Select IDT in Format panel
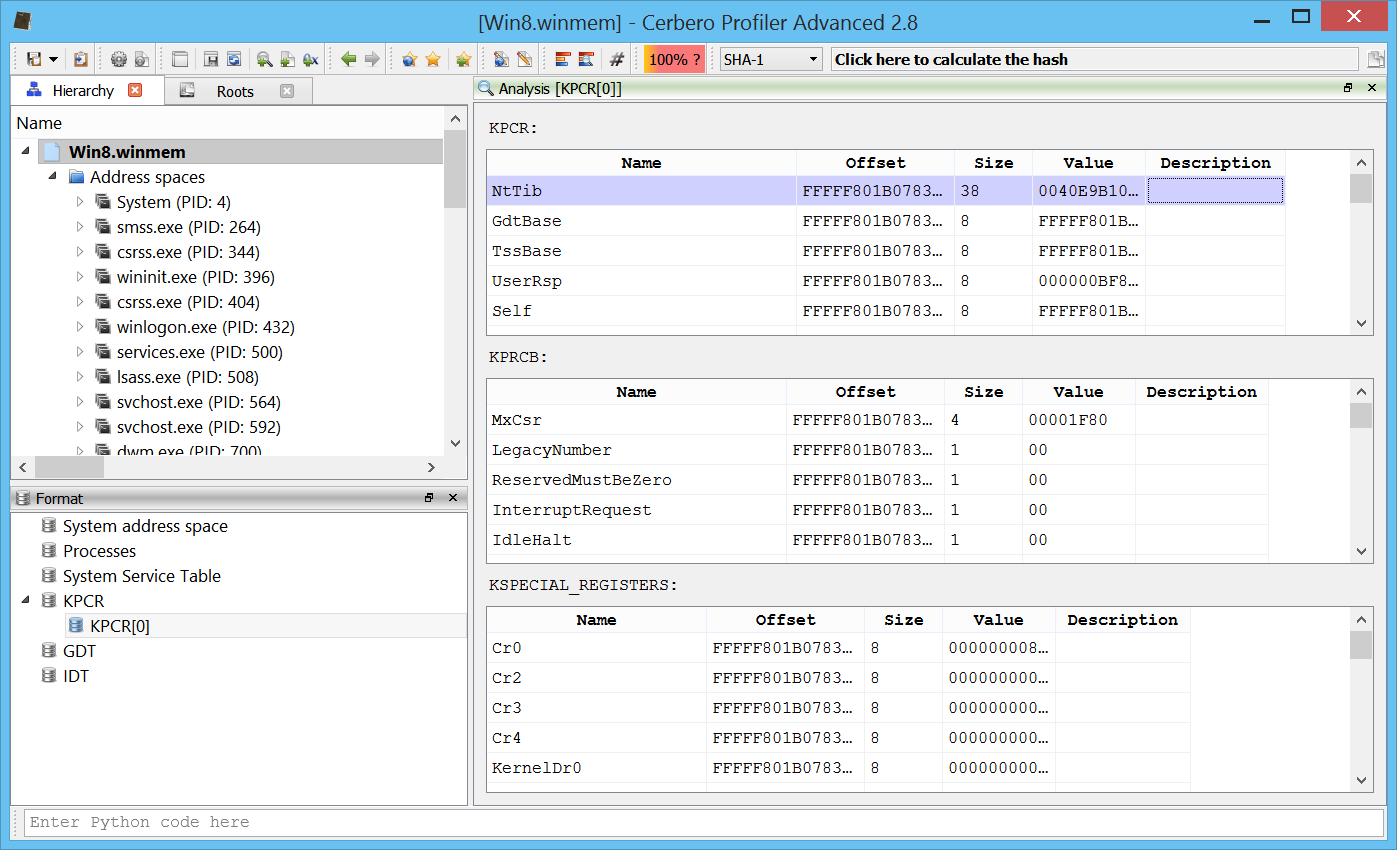 click(x=76, y=676)
